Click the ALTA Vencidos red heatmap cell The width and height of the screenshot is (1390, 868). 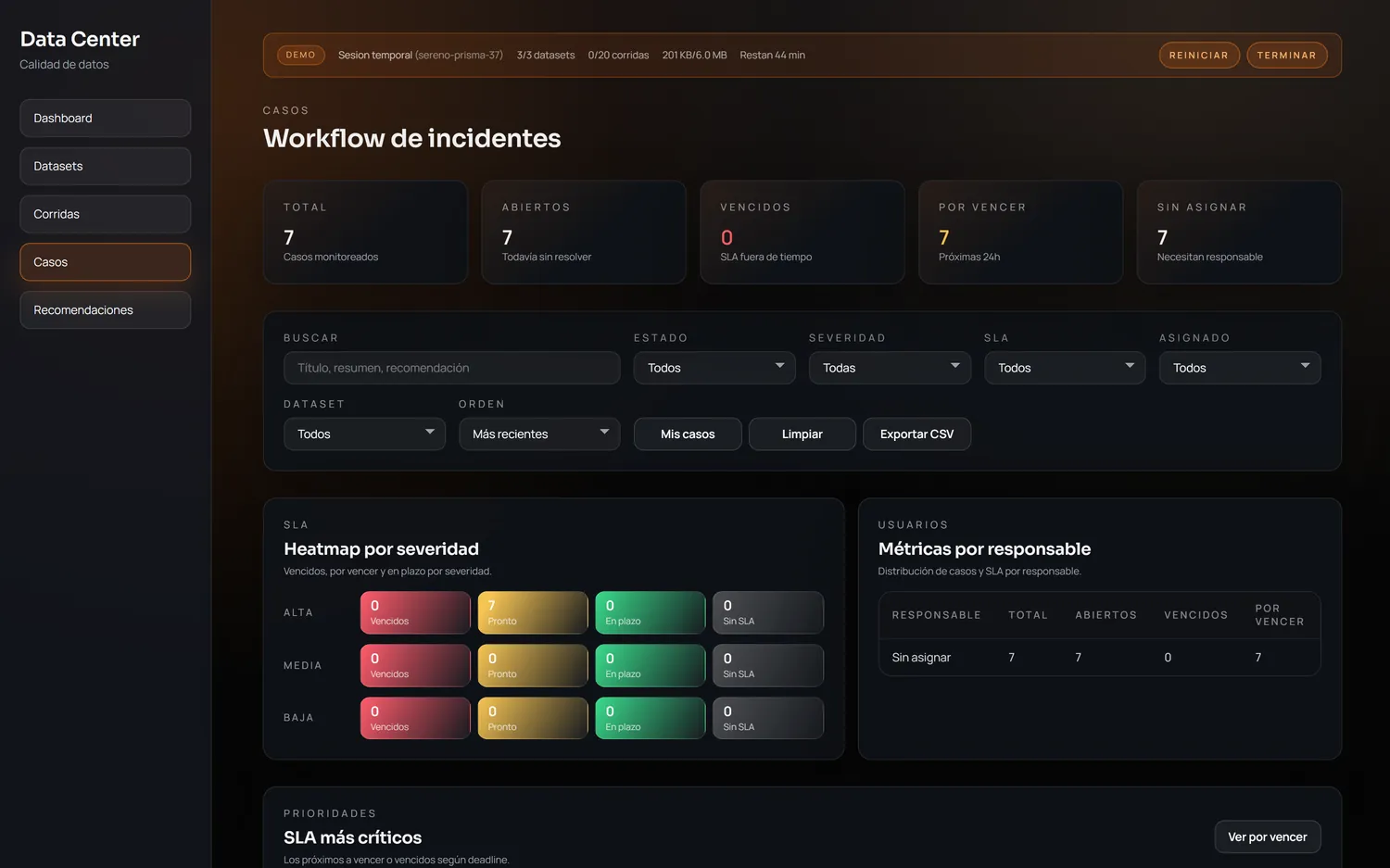[415, 612]
